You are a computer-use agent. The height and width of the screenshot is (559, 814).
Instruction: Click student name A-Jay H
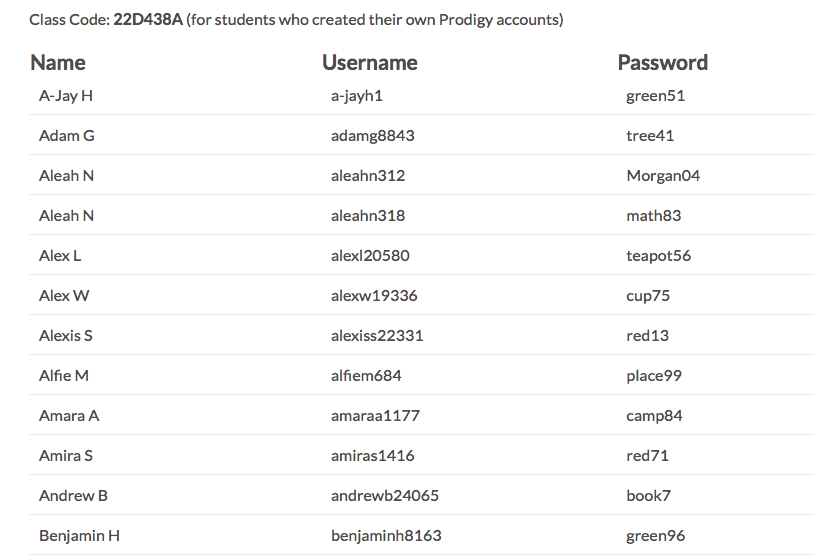click(66, 96)
